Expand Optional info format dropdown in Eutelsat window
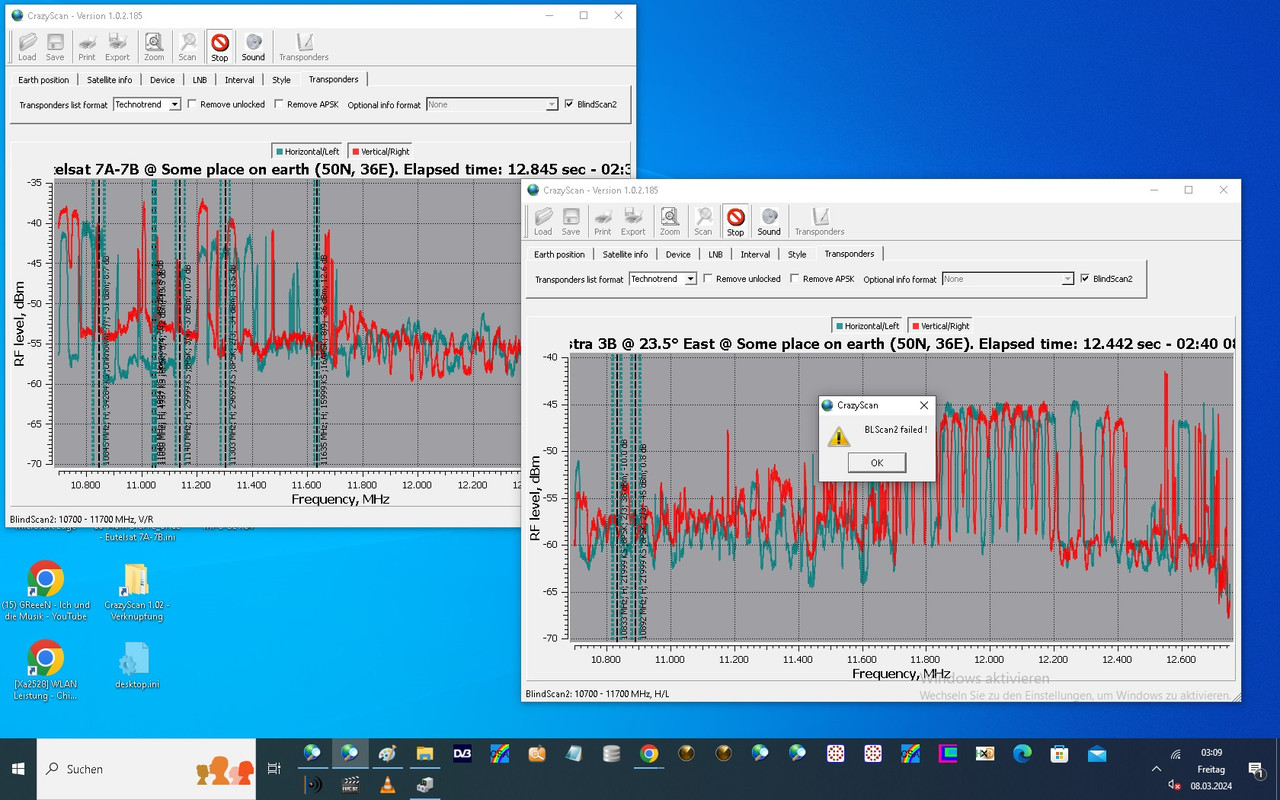 pos(551,104)
